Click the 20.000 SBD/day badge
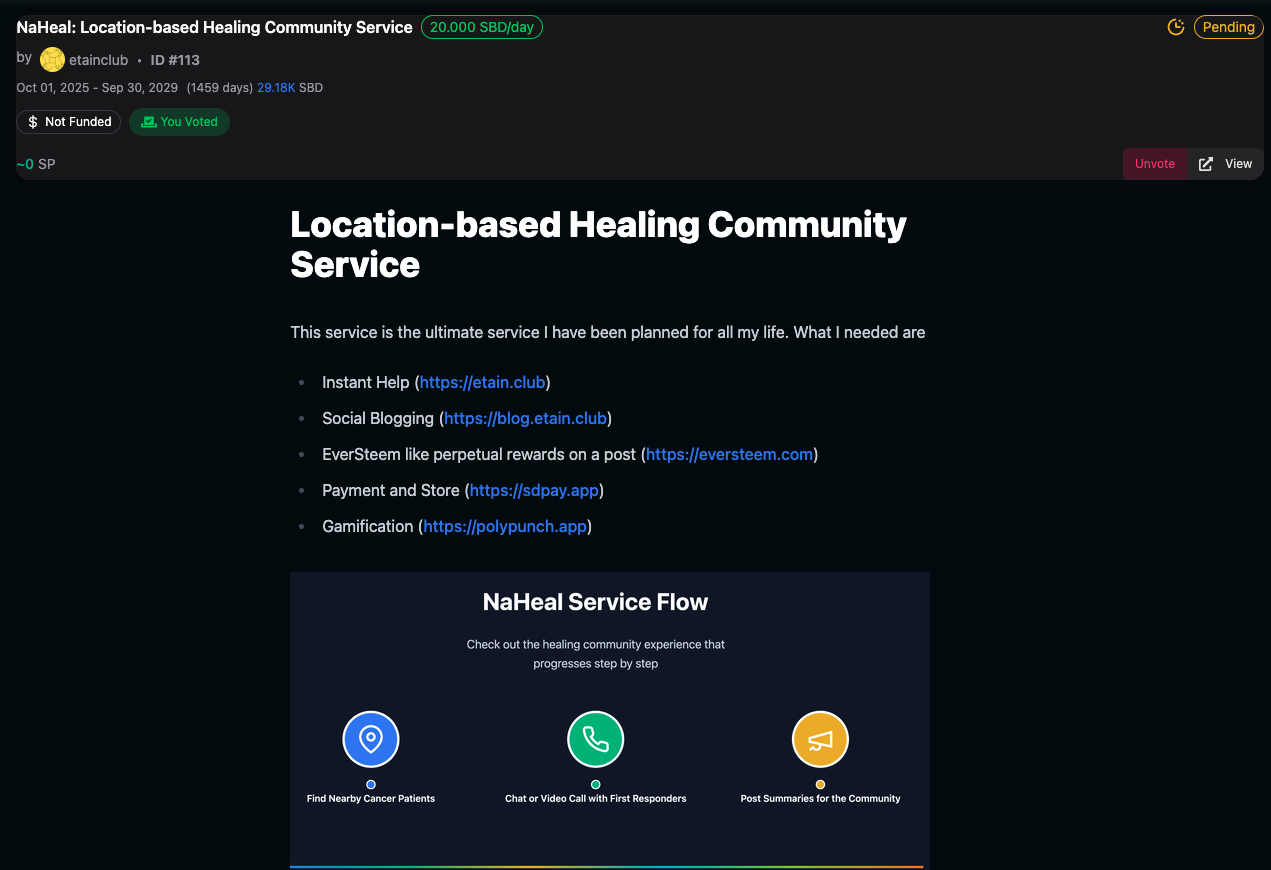 click(x=482, y=27)
